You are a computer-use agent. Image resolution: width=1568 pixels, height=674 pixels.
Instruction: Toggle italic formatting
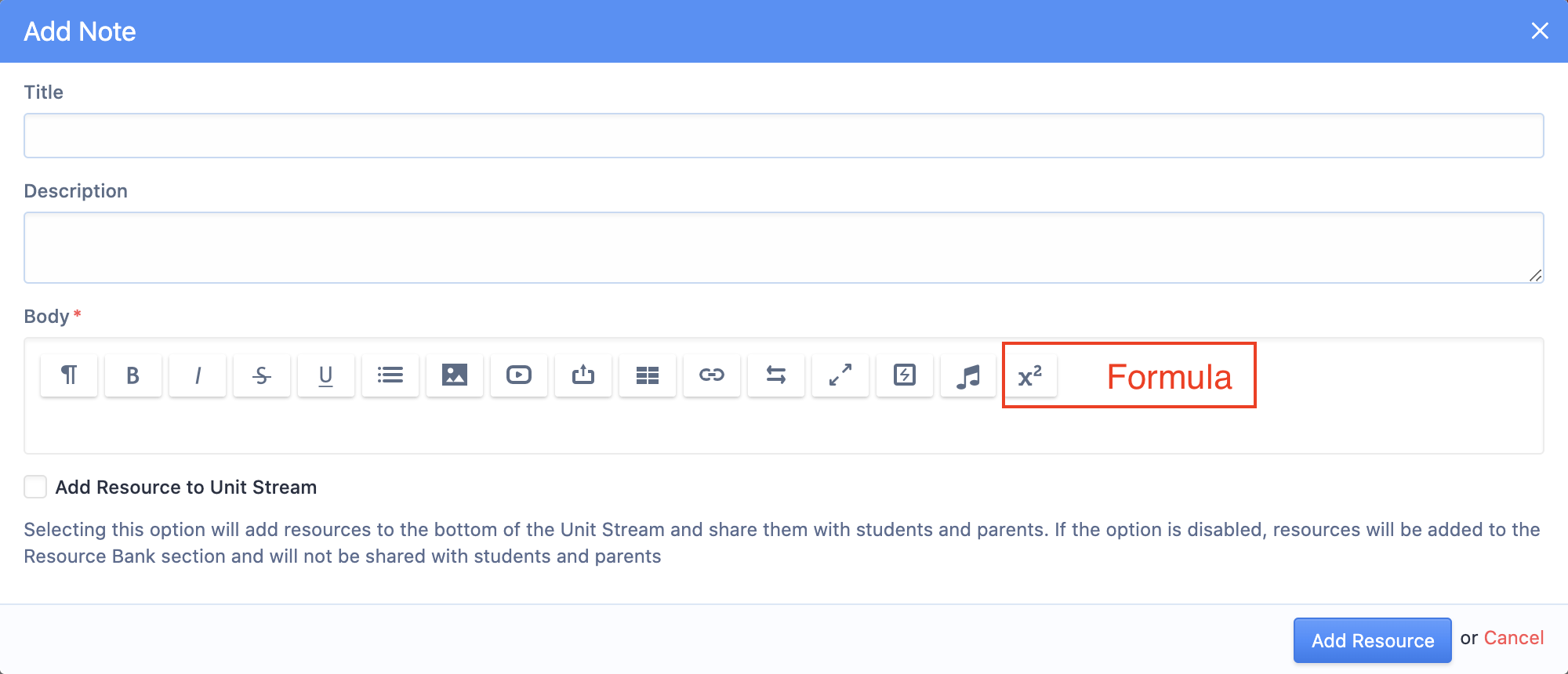click(198, 375)
